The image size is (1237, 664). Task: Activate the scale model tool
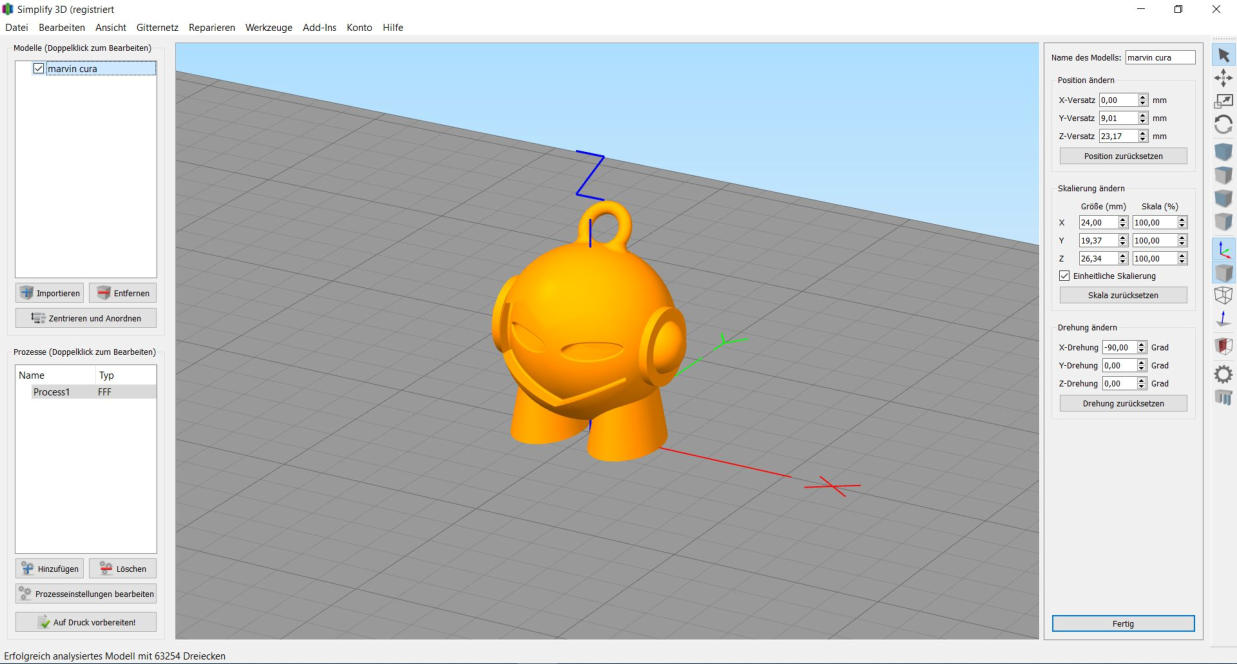coord(1223,101)
